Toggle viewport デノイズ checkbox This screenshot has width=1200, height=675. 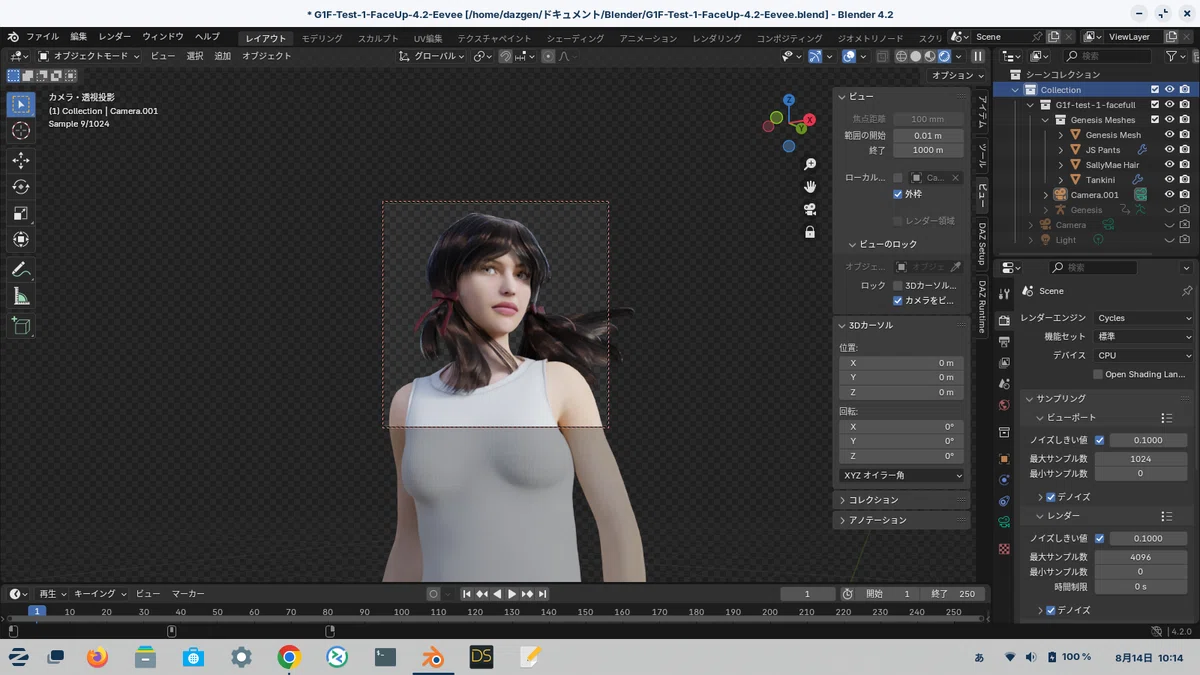[1051, 497]
